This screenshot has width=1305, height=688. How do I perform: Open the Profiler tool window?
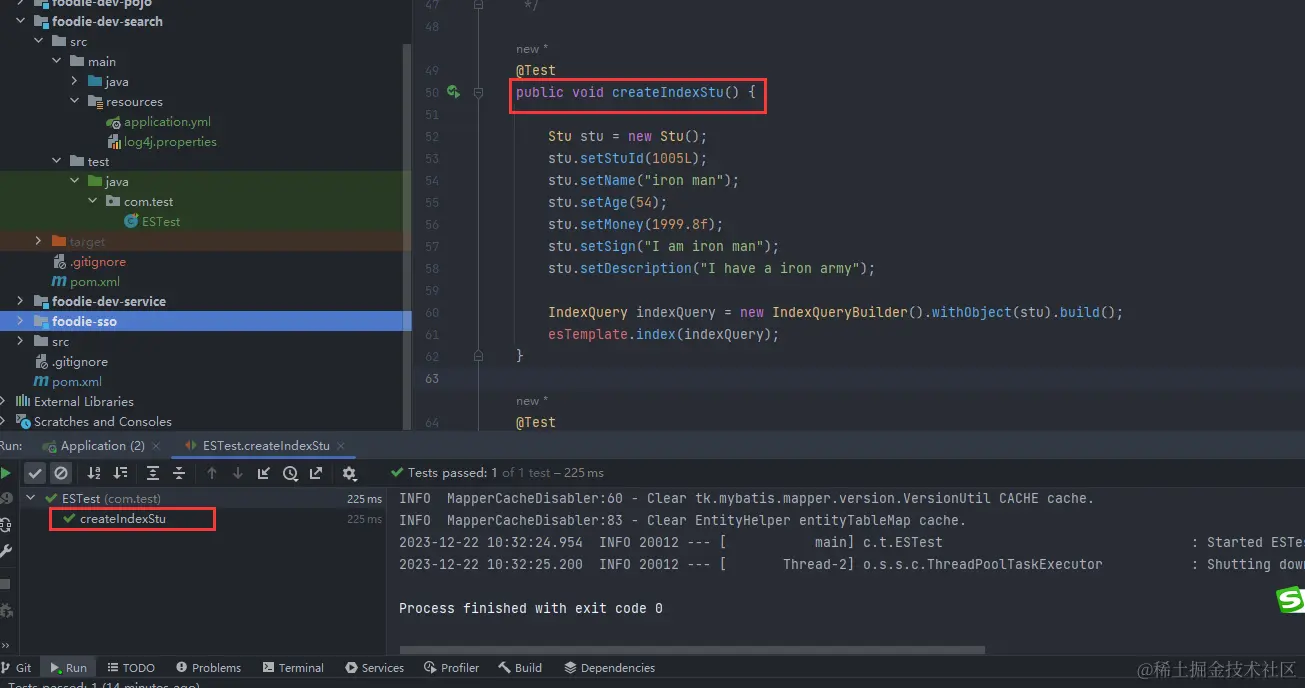[x=452, y=667]
